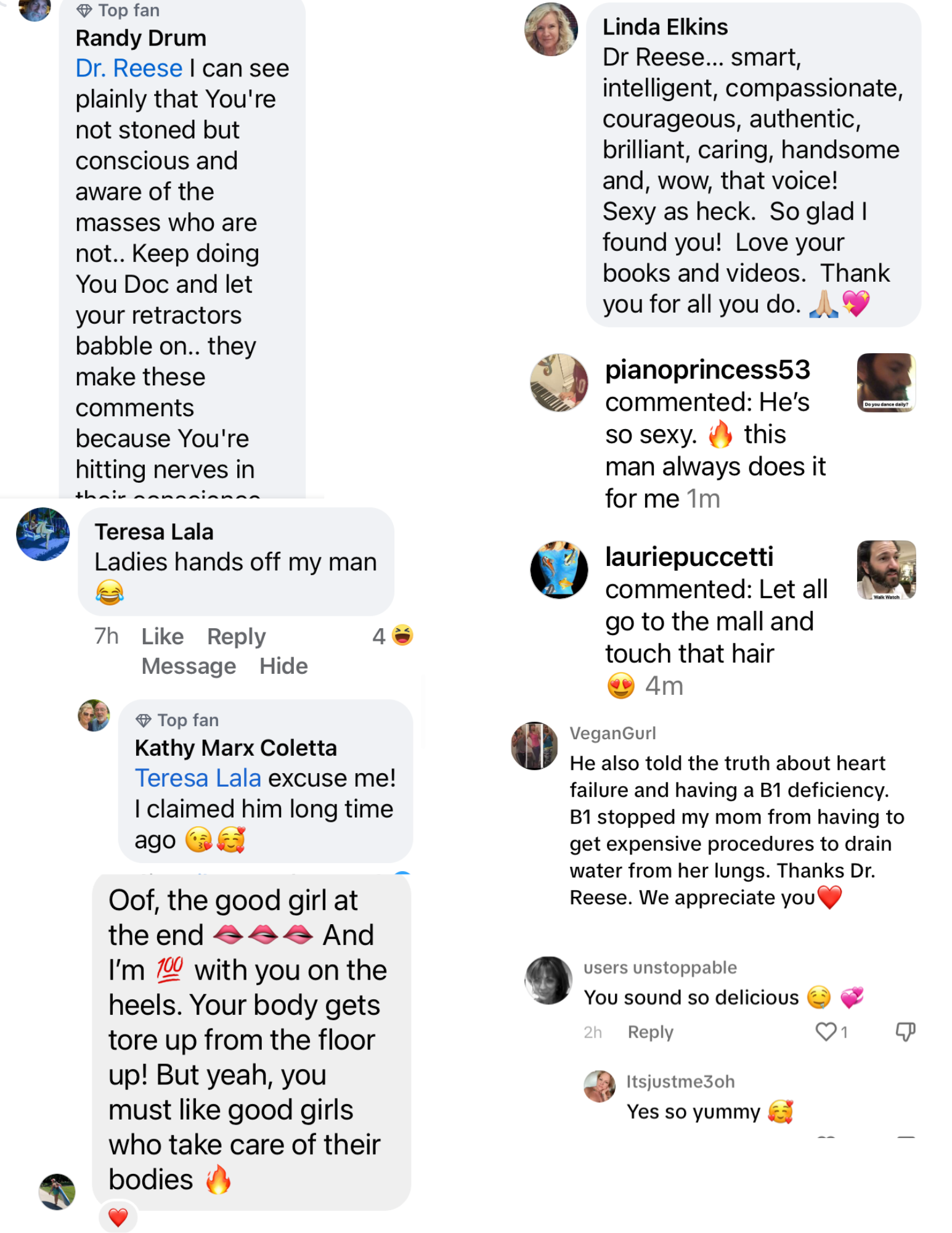Screen dimensions: 952x1233
Task: Open Randy Drum's profile name
Action: [140, 38]
